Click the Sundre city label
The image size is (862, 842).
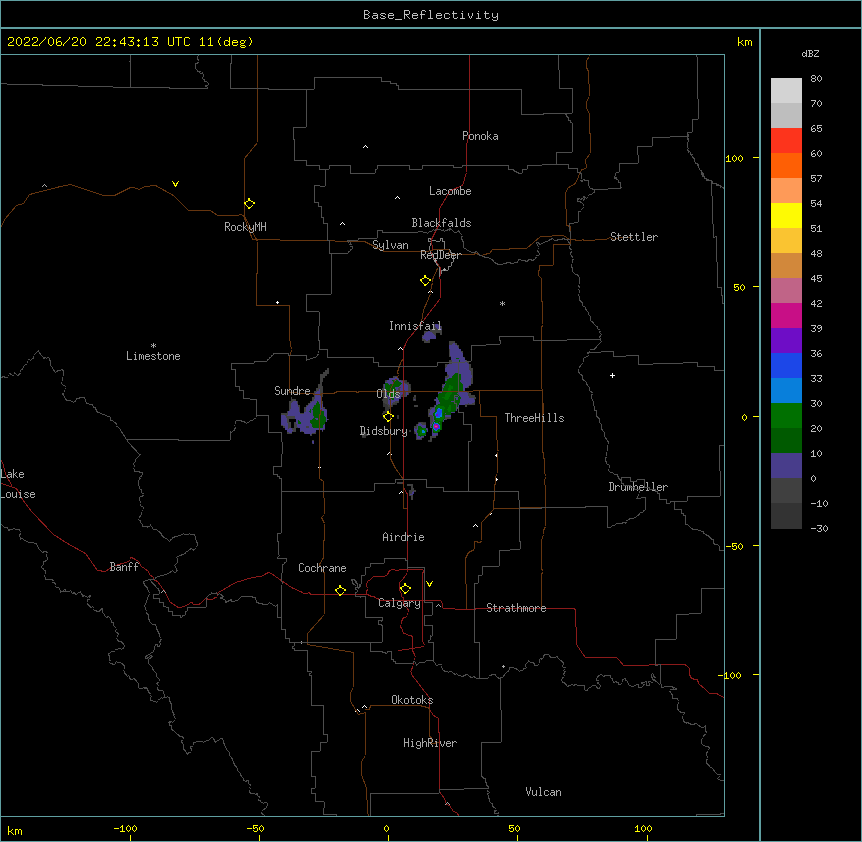click(292, 391)
